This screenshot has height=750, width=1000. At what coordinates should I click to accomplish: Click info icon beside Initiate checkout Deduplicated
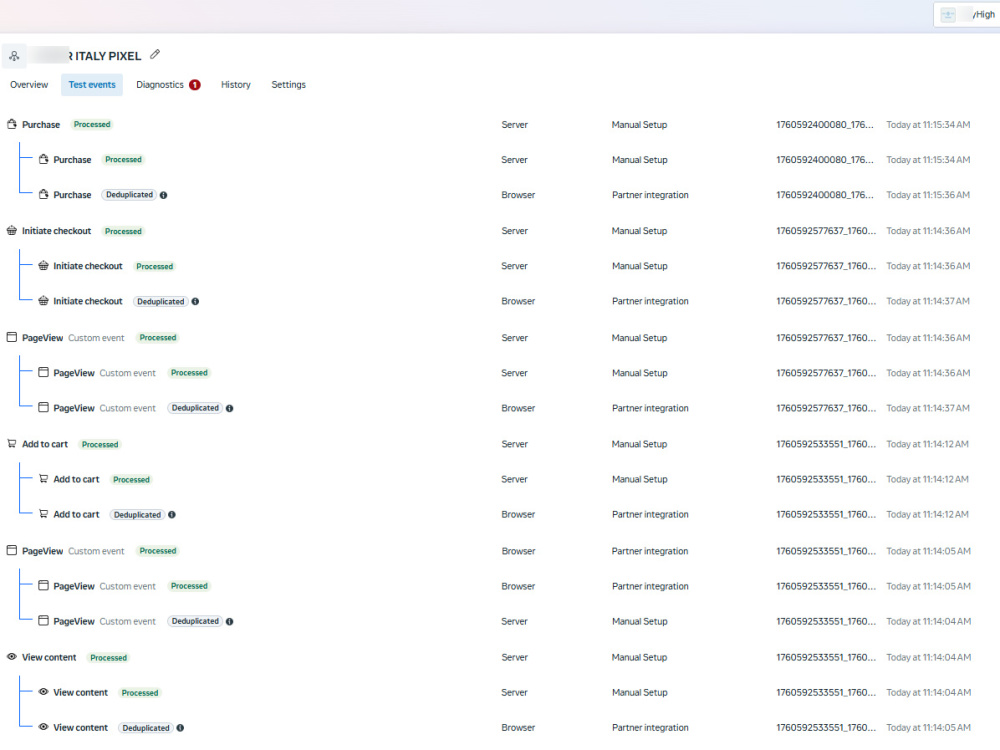coord(195,302)
